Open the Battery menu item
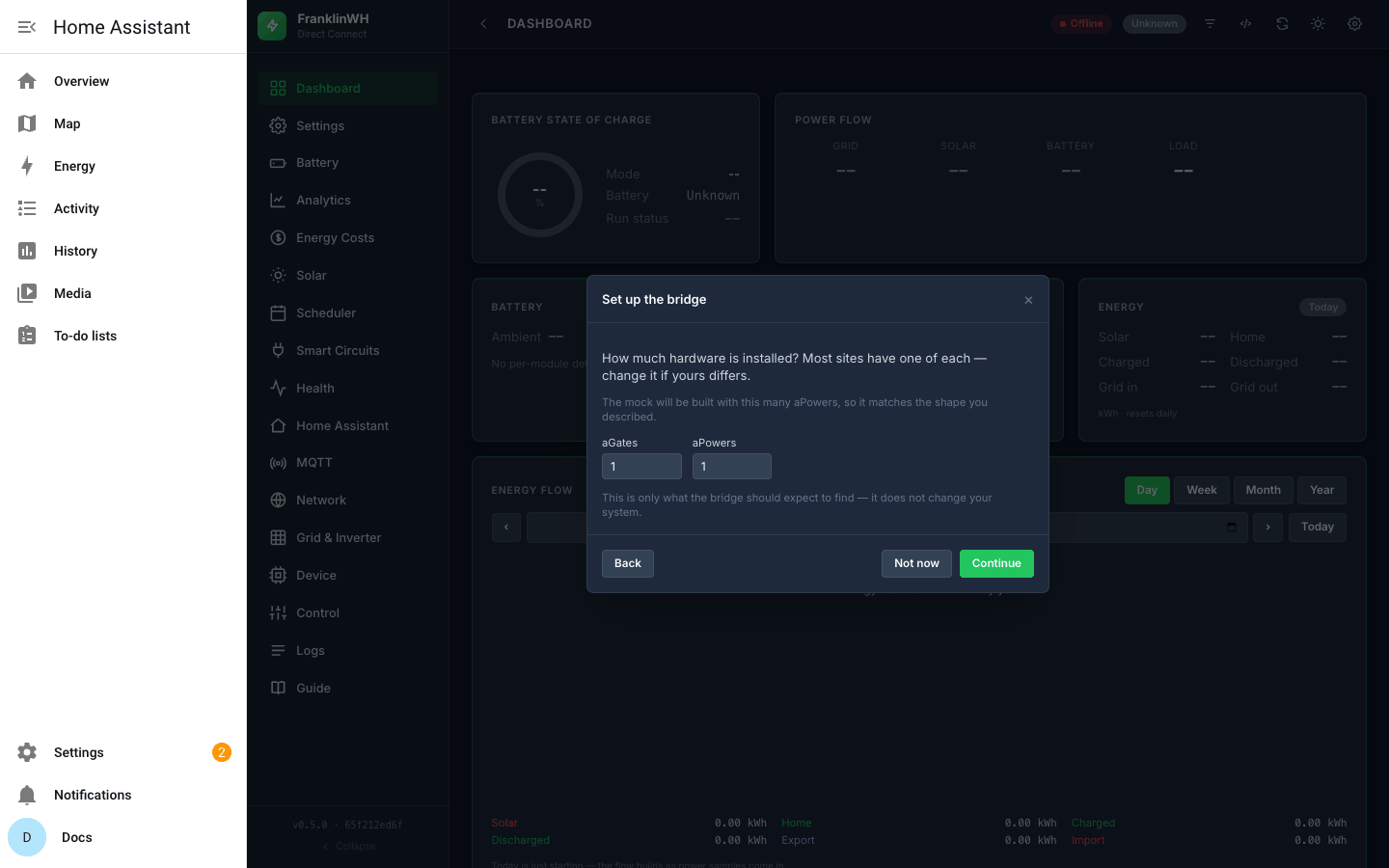The height and width of the screenshot is (868, 1389). tap(347, 163)
